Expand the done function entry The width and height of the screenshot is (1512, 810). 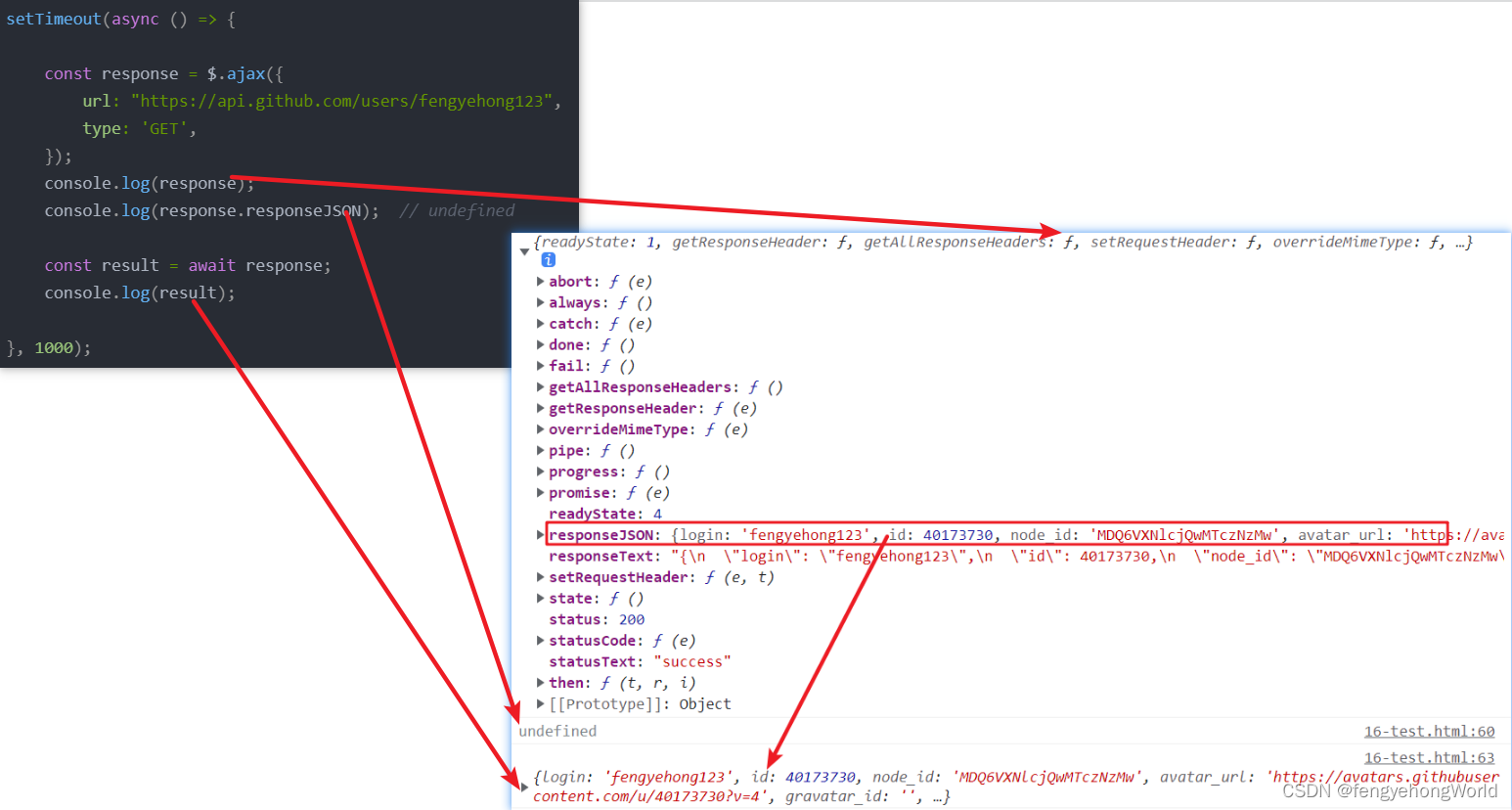point(540,344)
